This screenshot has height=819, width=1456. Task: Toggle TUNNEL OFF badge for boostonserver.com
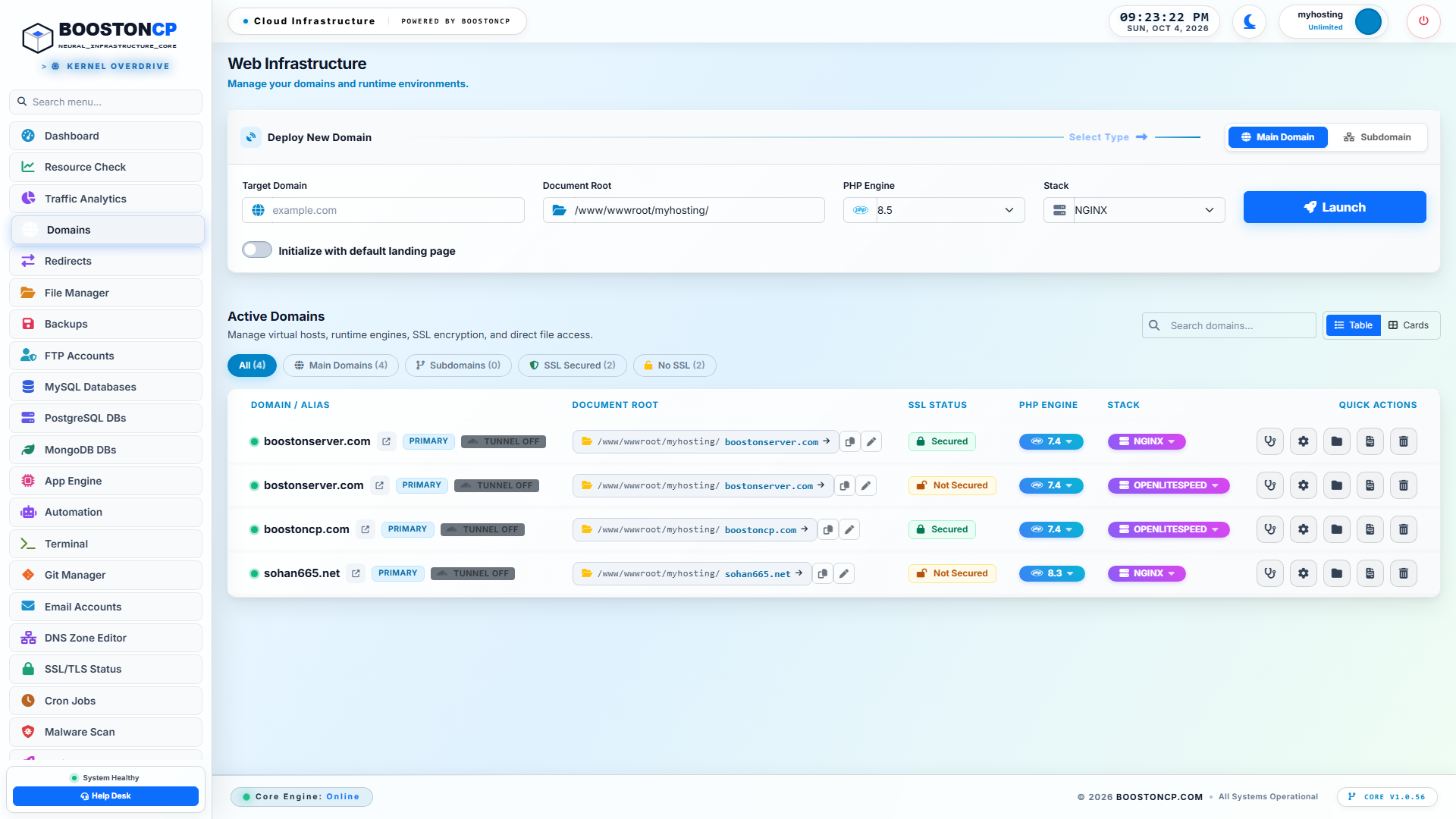coord(504,441)
